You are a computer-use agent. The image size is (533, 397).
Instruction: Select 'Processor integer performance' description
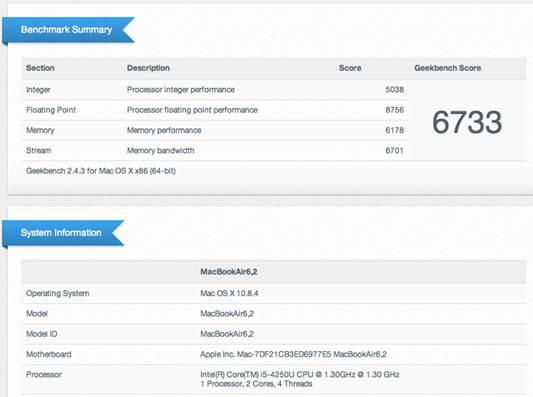coord(181,90)
